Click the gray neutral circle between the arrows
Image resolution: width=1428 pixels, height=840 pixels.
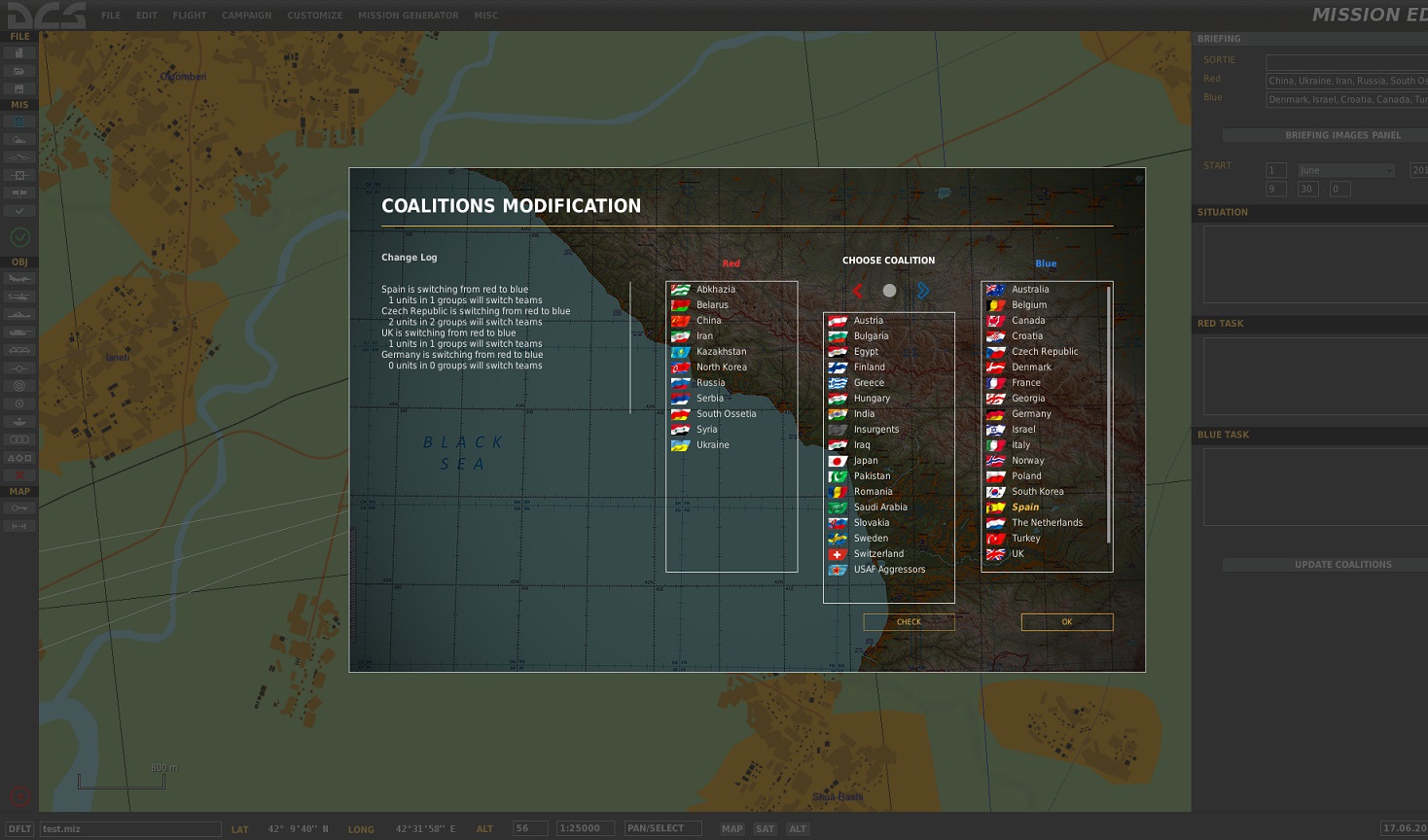point(889,291)
